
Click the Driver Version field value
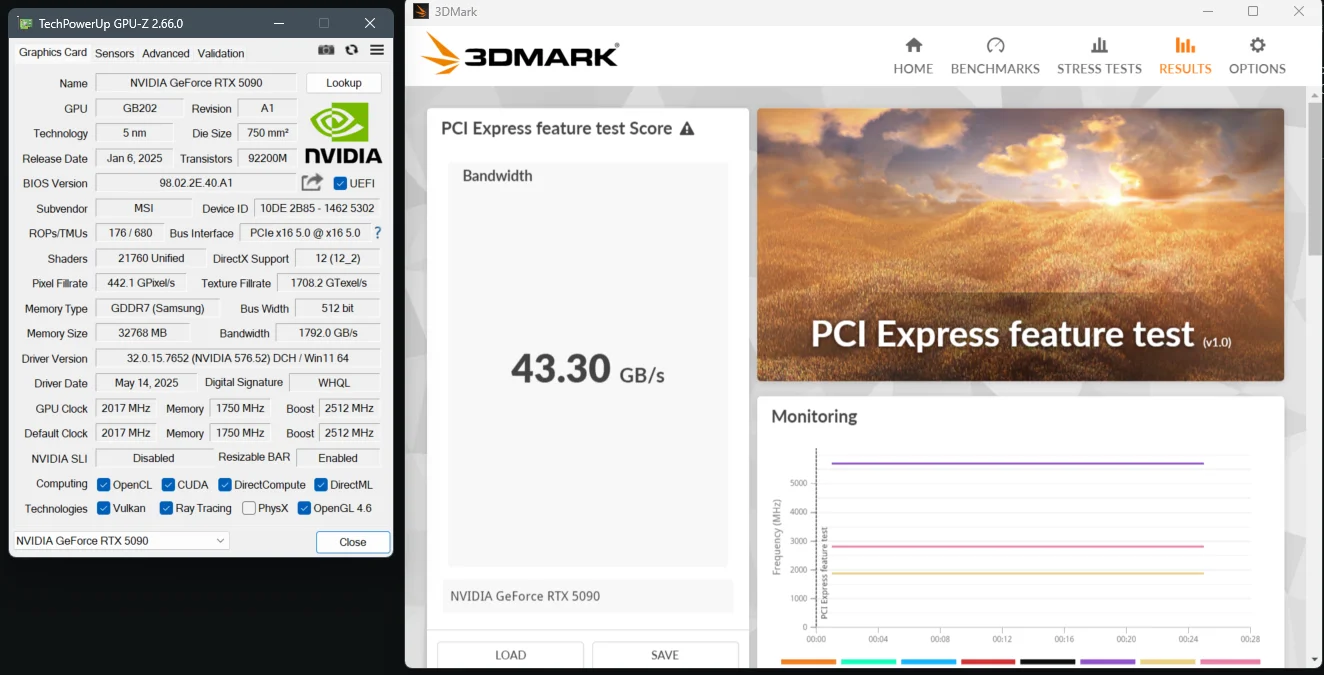coord(238,358)
